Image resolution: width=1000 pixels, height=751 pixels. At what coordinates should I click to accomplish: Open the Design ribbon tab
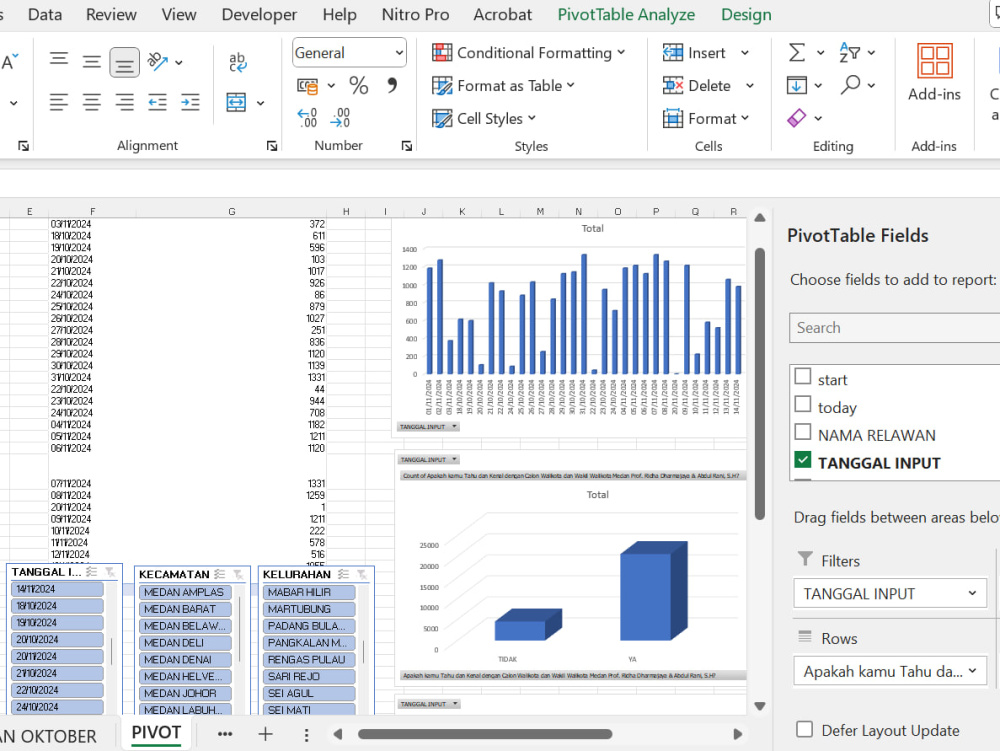point(746,15)
